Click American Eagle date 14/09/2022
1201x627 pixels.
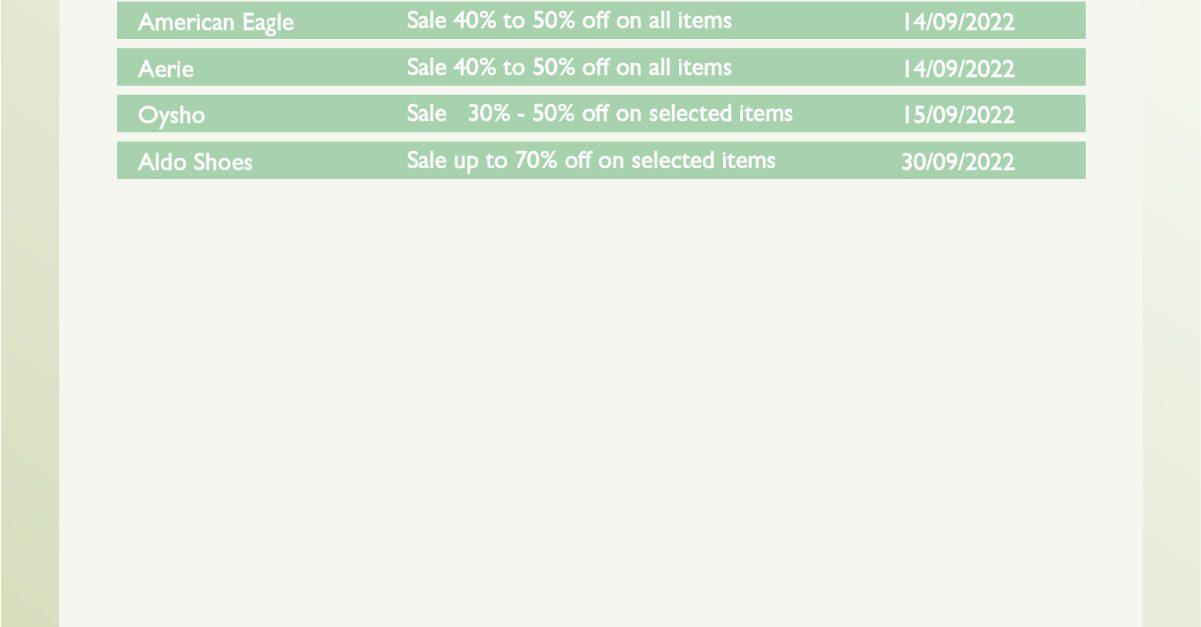pos(958,22)
